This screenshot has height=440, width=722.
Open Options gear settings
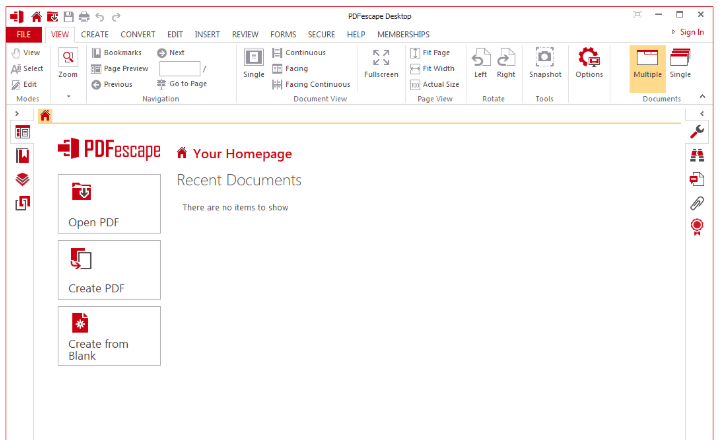(589, 63)
